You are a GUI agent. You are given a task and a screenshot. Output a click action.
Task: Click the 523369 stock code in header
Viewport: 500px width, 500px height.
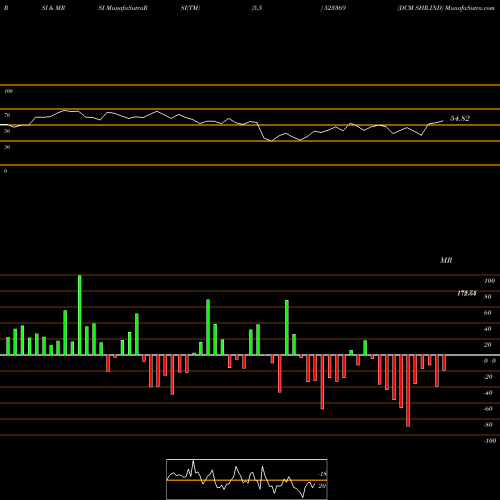pyautogui.click(x=334, y=8)
